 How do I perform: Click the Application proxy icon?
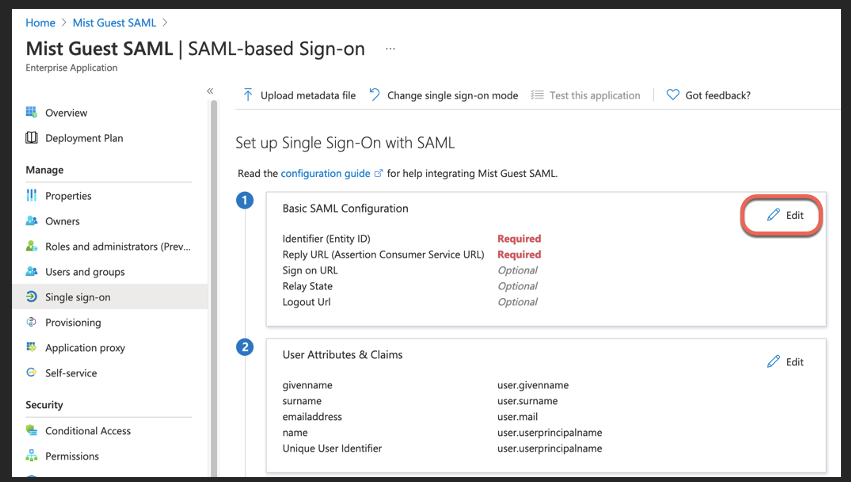pyautogui.click(x=31, y=348)
